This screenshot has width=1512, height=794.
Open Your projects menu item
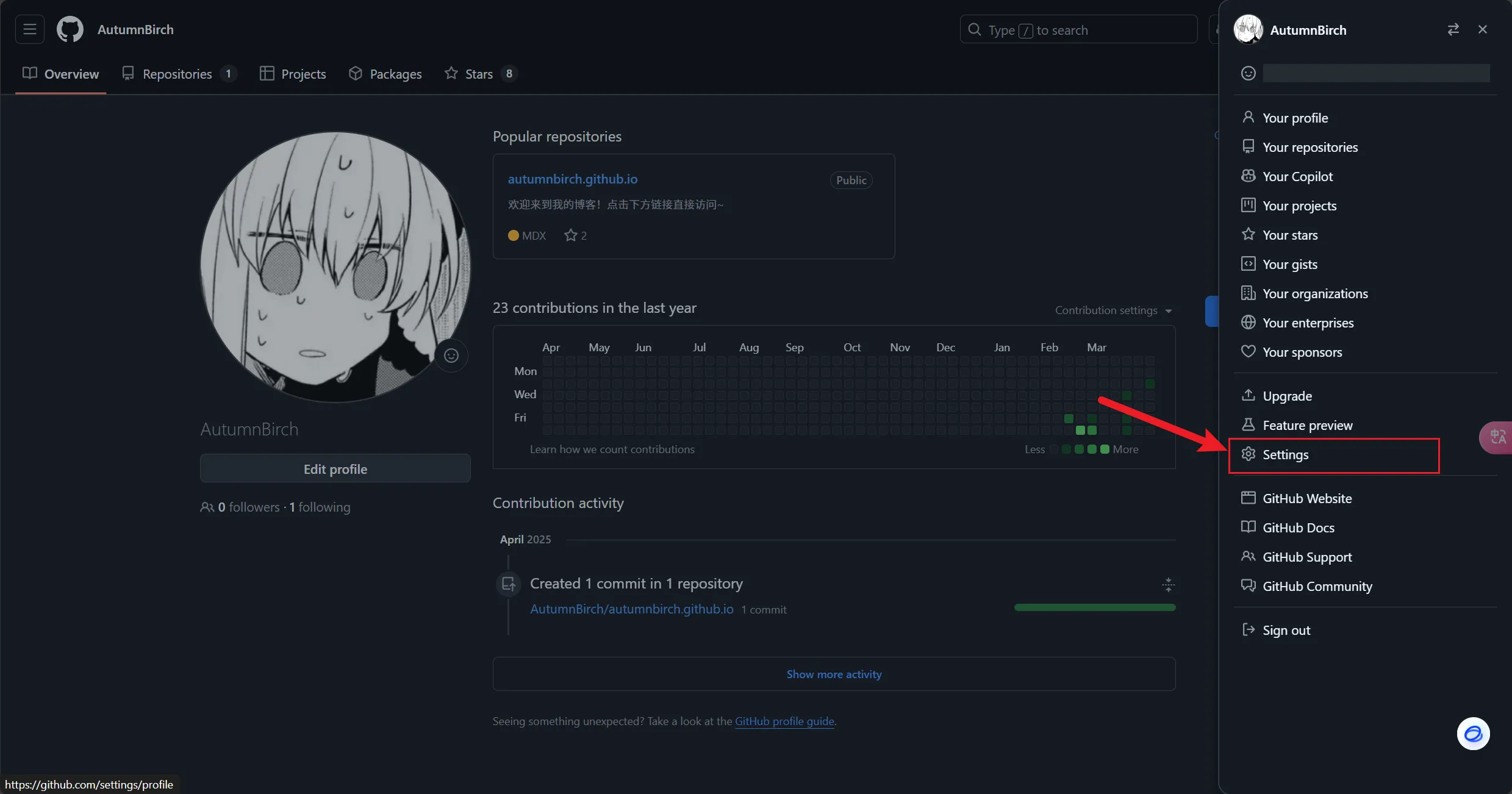click(x=1365, y=206)
